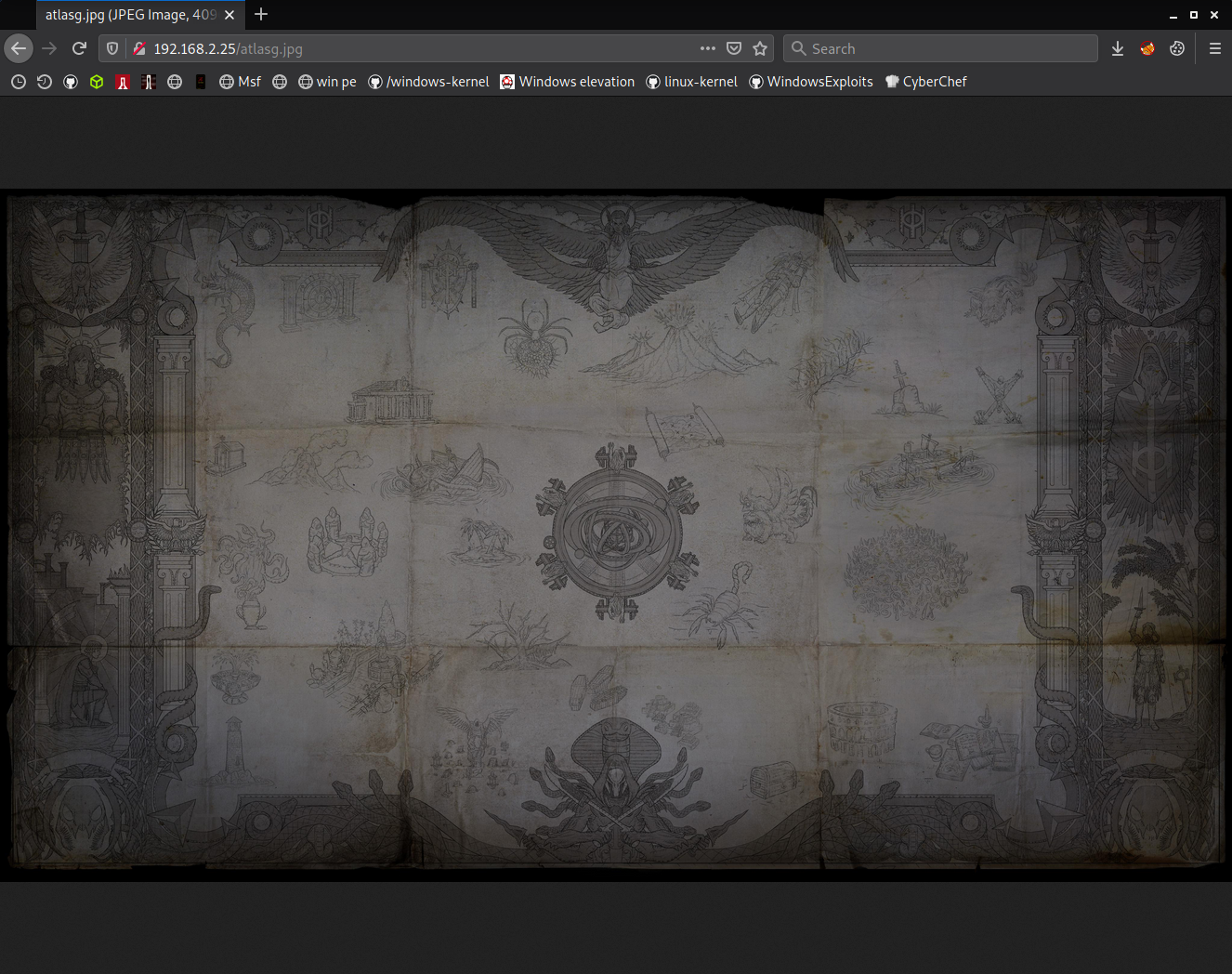
Task: Bookmark this page with the star
Action: 760,48
